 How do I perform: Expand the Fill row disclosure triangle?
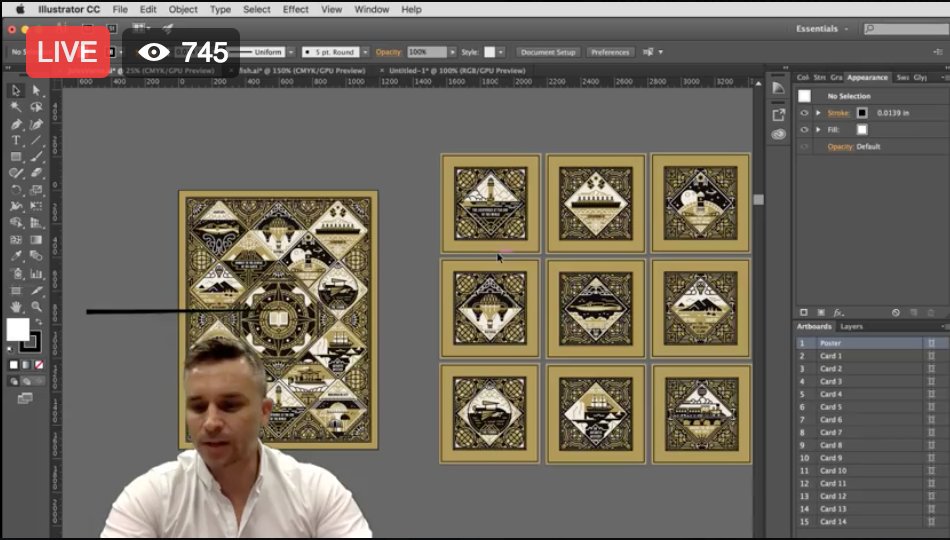(x=818, y=130)
